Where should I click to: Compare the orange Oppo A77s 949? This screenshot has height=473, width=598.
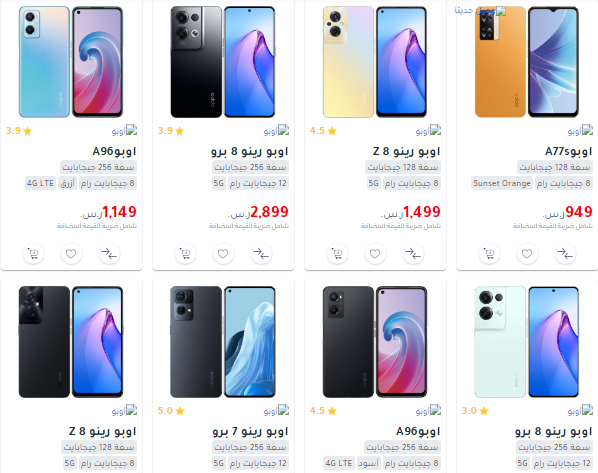[x=565, y=254]
